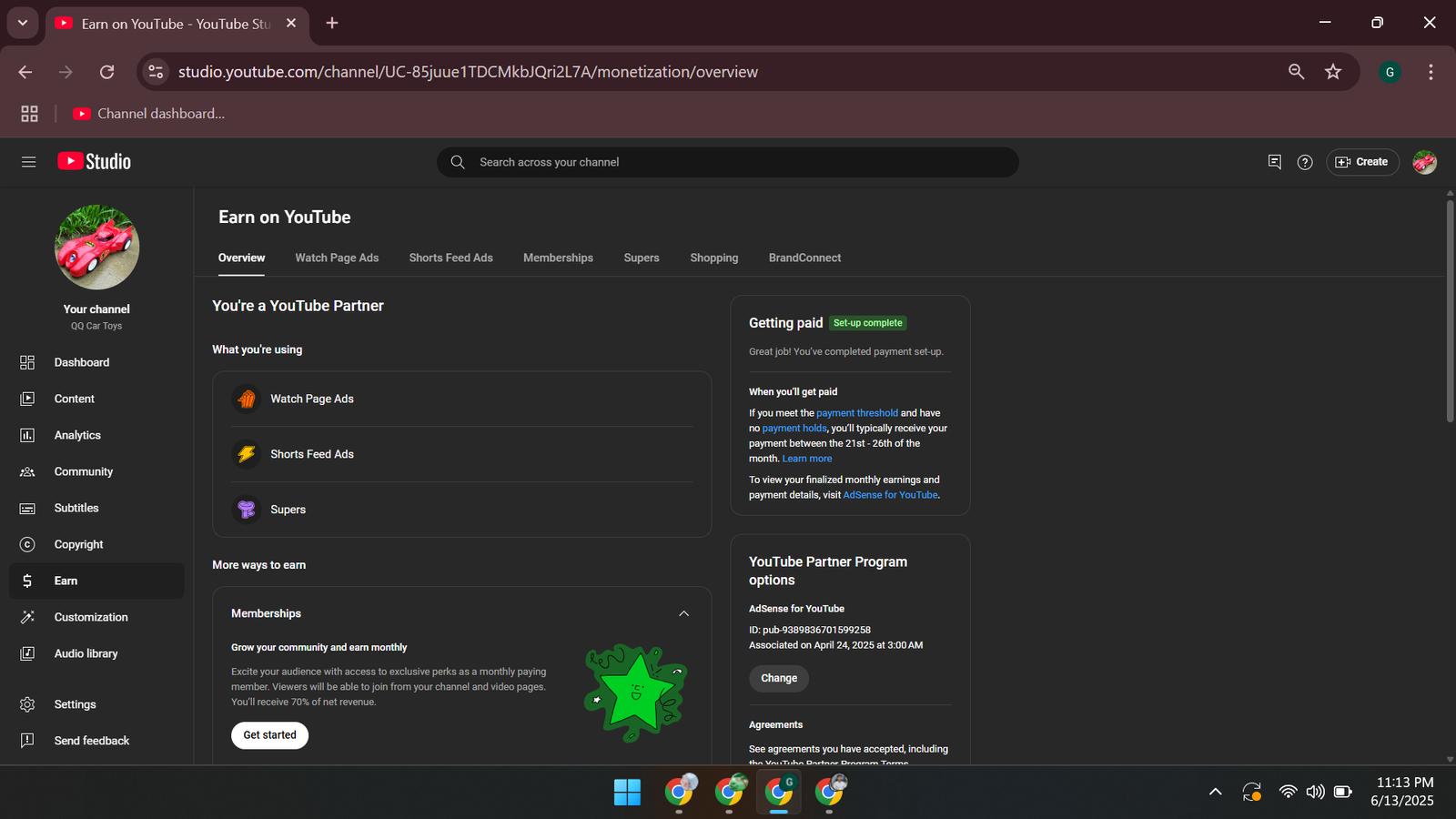1456x819 pixels.
Task: Click the Content sidebar icon
Action: click(x=27, y=399)
